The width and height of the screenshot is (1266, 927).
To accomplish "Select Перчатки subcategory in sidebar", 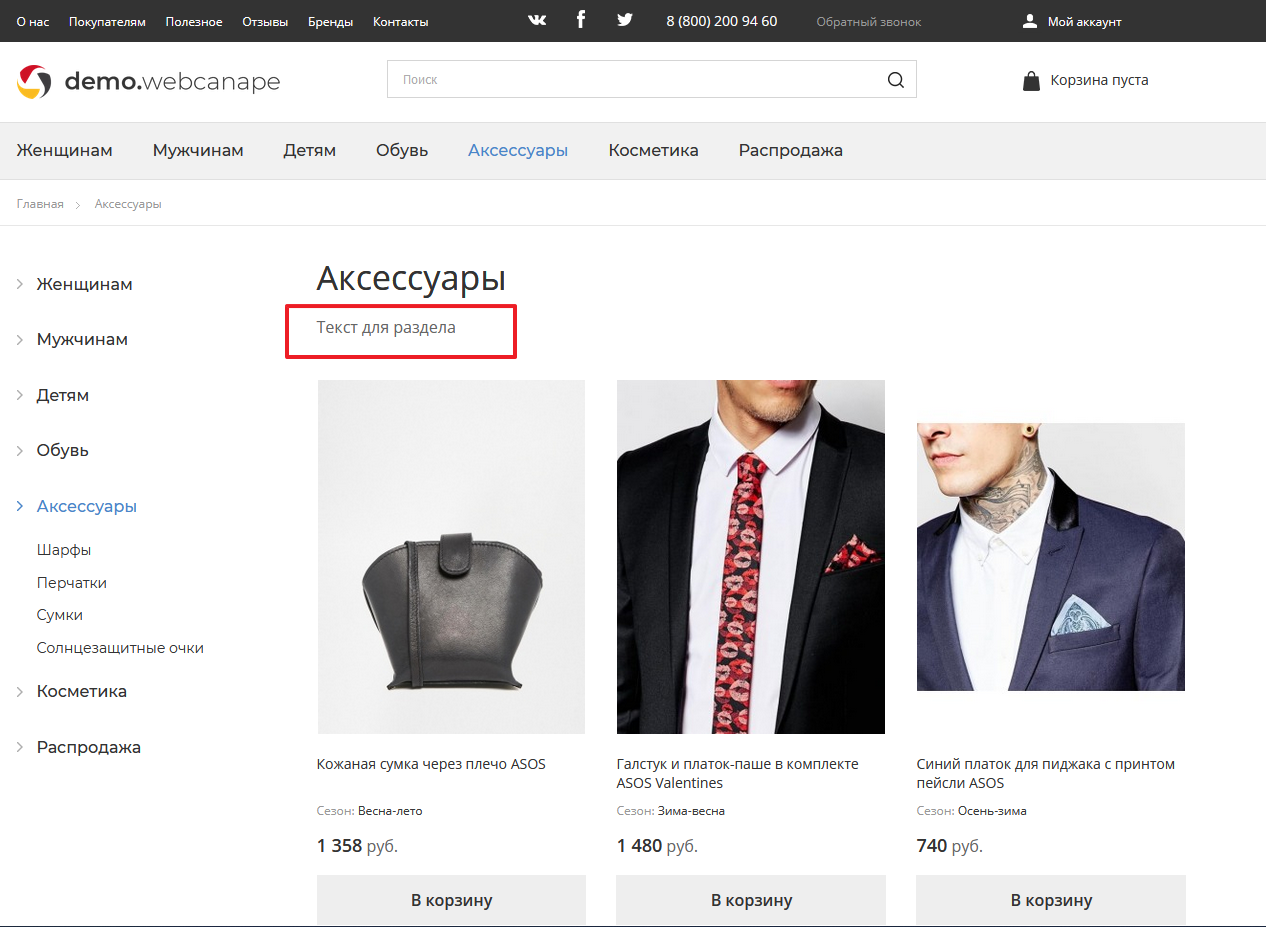I will click(72, 583).
